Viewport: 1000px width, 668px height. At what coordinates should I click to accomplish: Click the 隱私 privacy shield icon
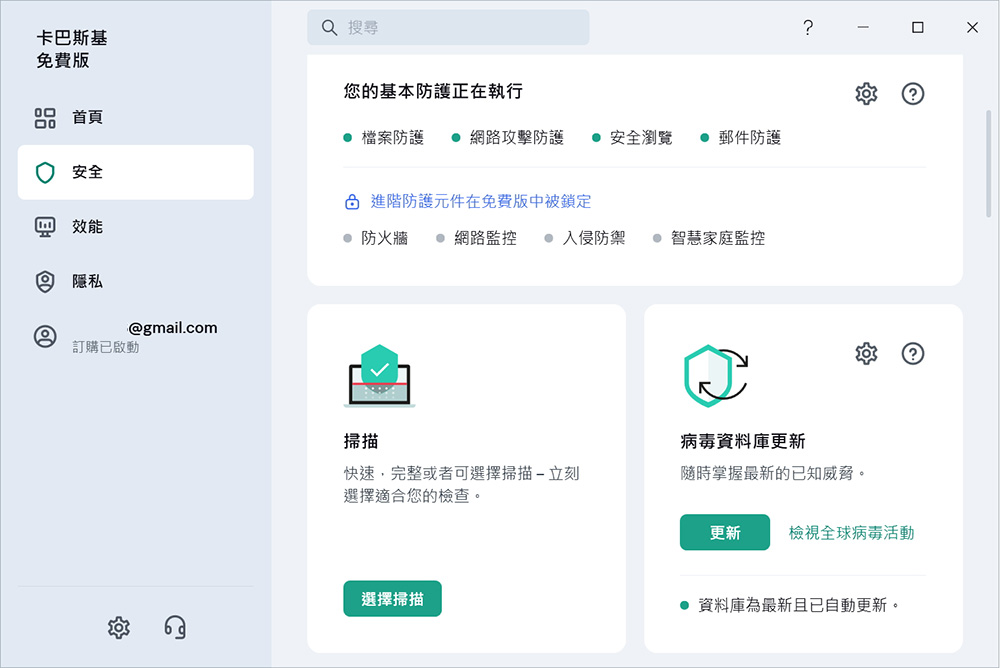pos(45,281)
